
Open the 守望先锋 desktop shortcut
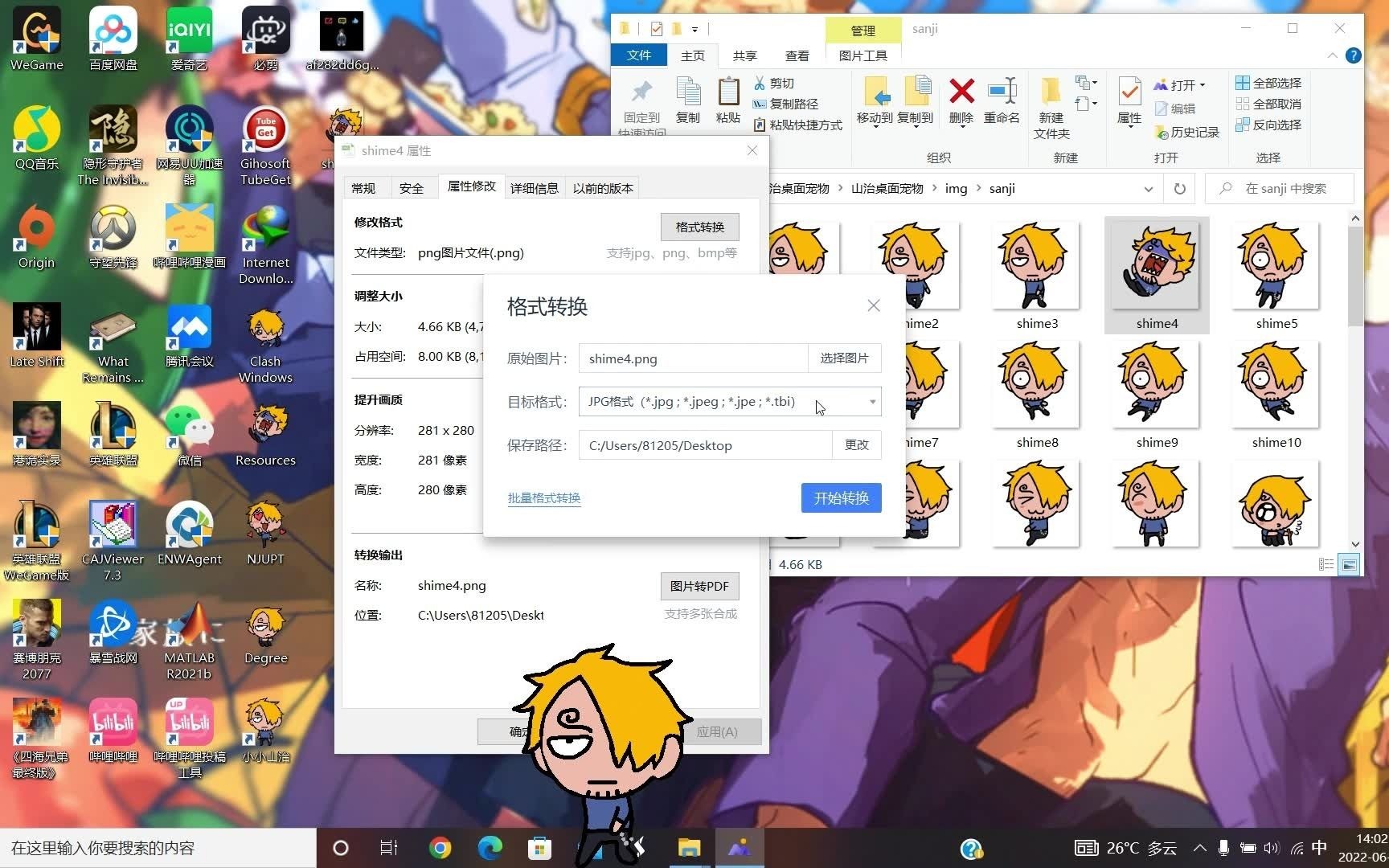click(113, 236)
